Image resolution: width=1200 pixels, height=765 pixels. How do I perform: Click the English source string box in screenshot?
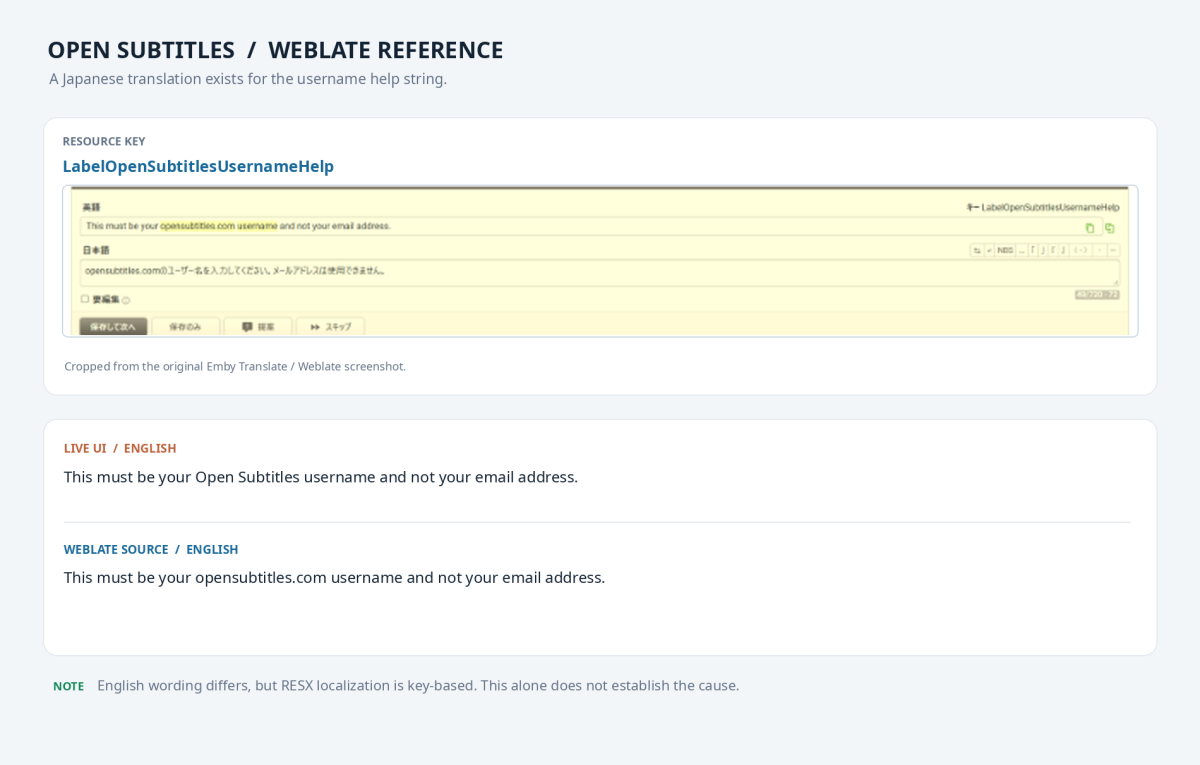coord(591,226)
